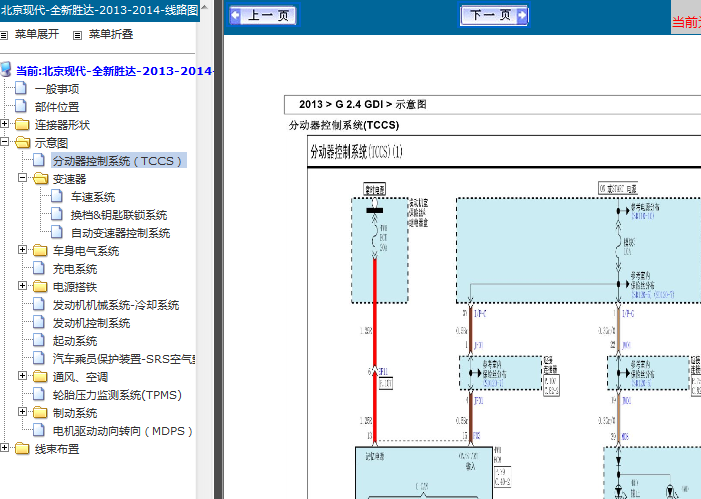Click the 菜单展开 list icon
701x499 pixels.
point(4,35)
